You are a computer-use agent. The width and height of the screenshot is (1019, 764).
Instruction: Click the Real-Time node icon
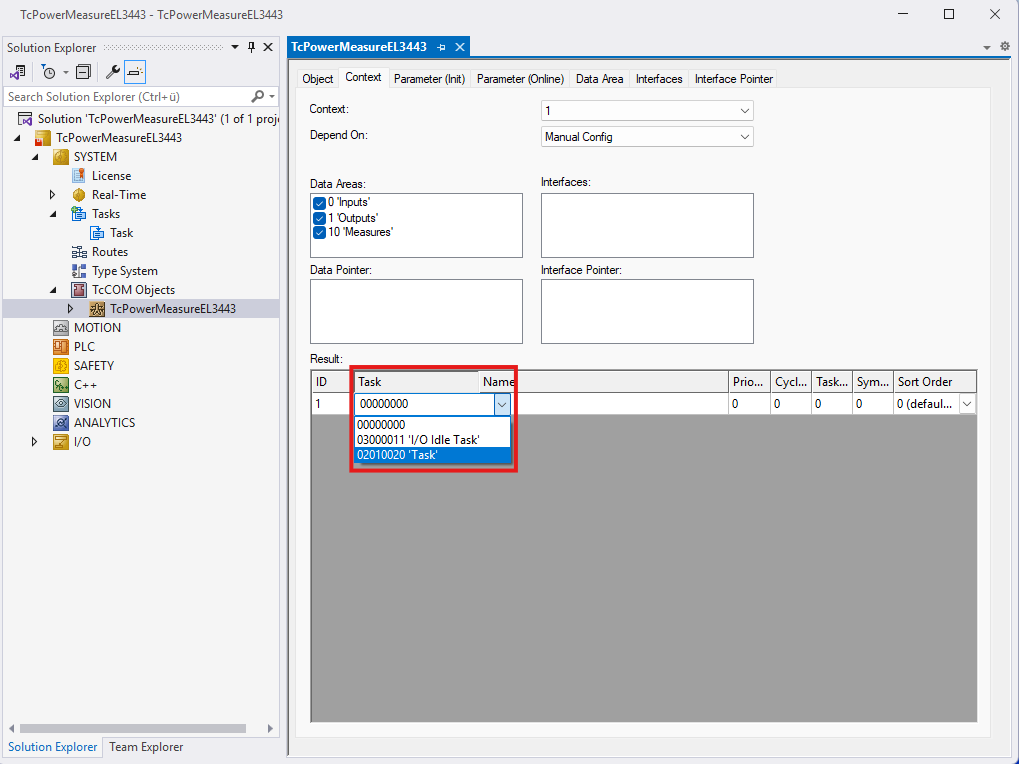pyautogui.click(x=79, y=195)
